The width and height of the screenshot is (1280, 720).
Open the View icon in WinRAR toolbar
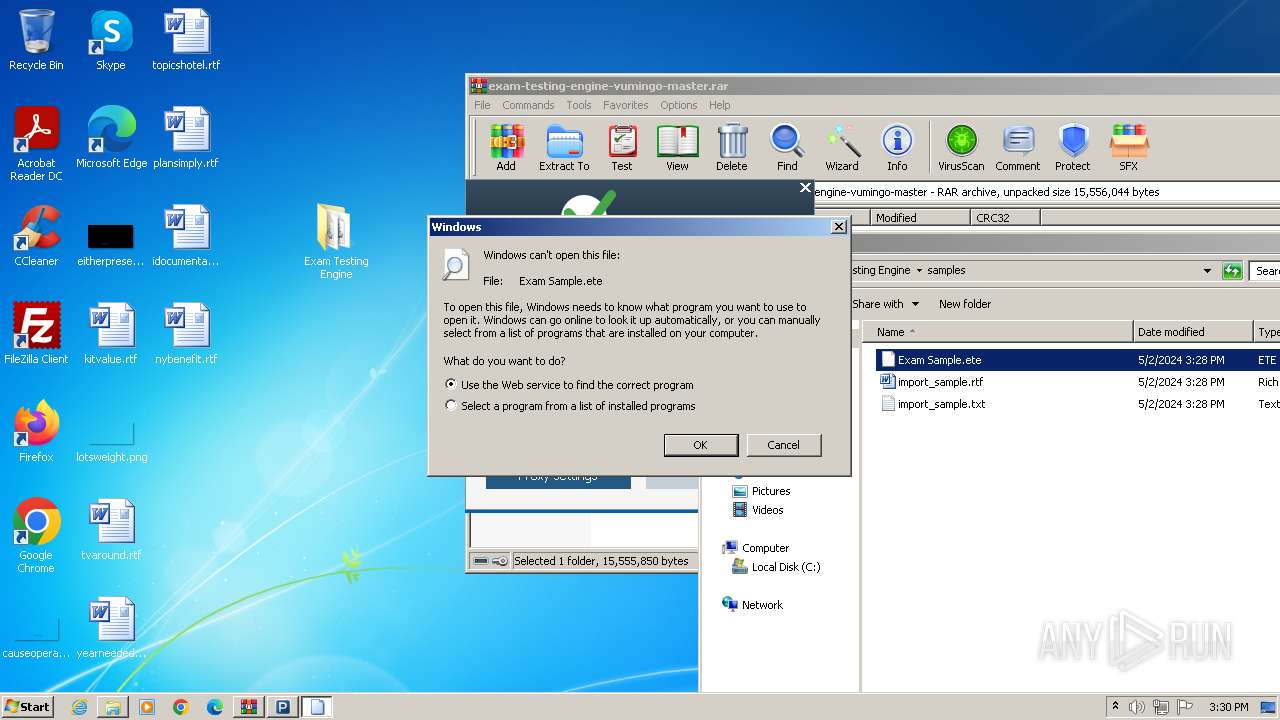coord(677,148)
